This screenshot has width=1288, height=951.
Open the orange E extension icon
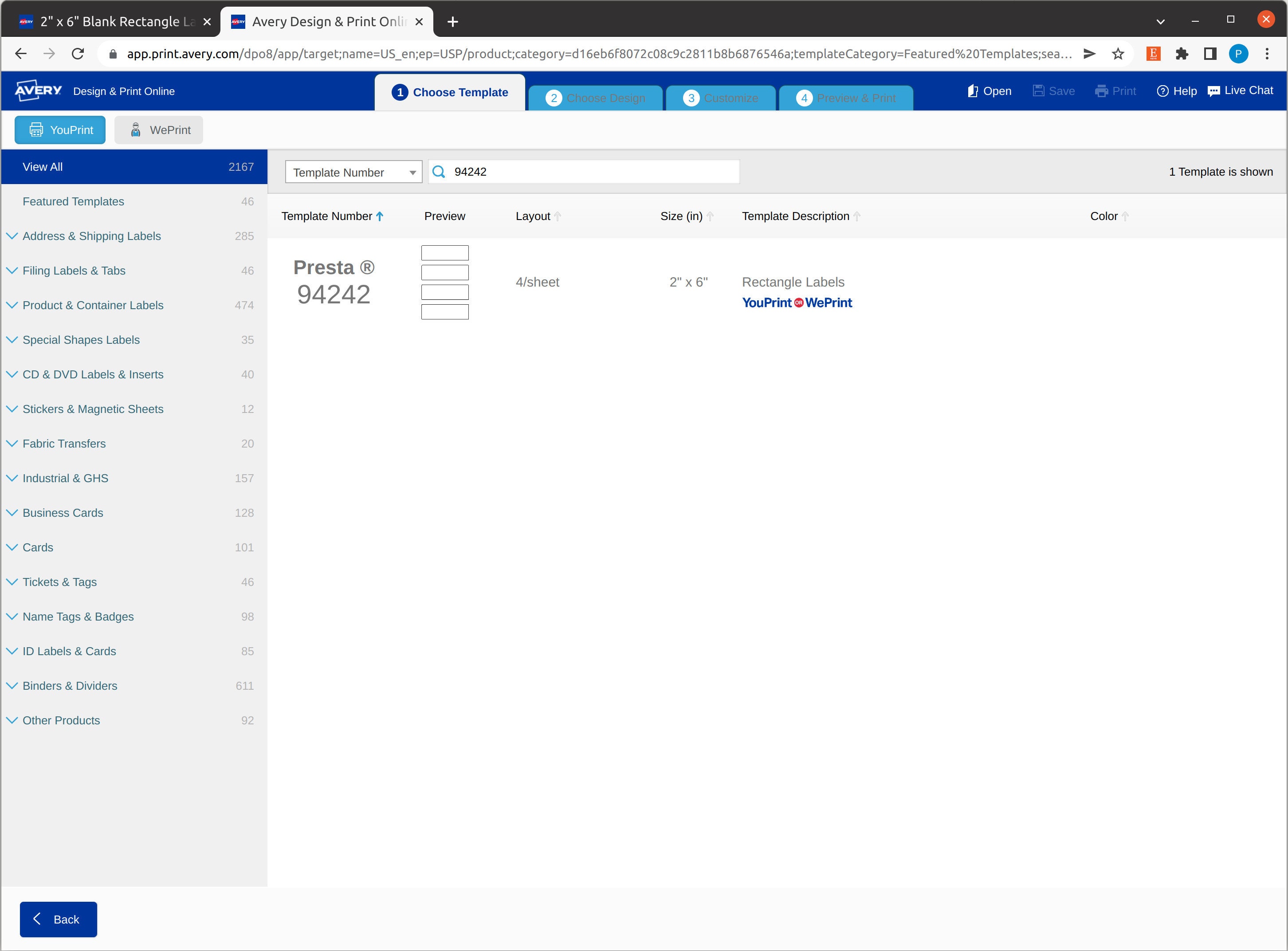(x=1153, y=54)
